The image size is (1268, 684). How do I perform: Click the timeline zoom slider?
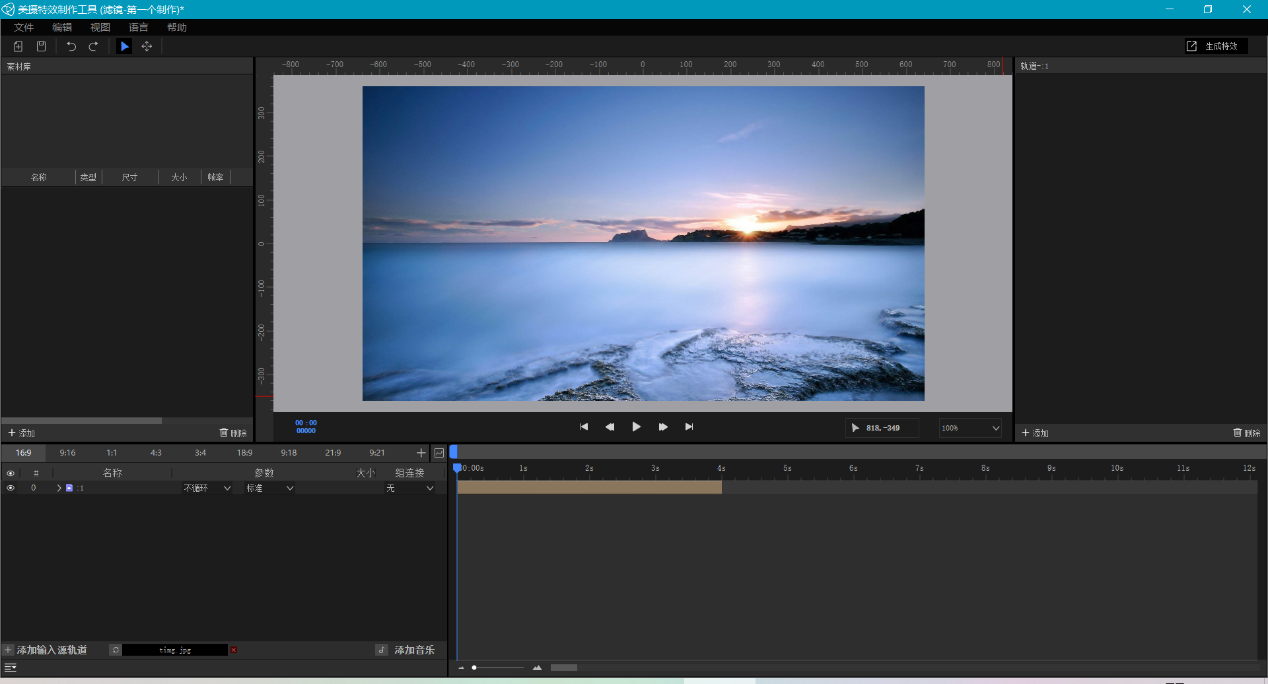point(498,667)
